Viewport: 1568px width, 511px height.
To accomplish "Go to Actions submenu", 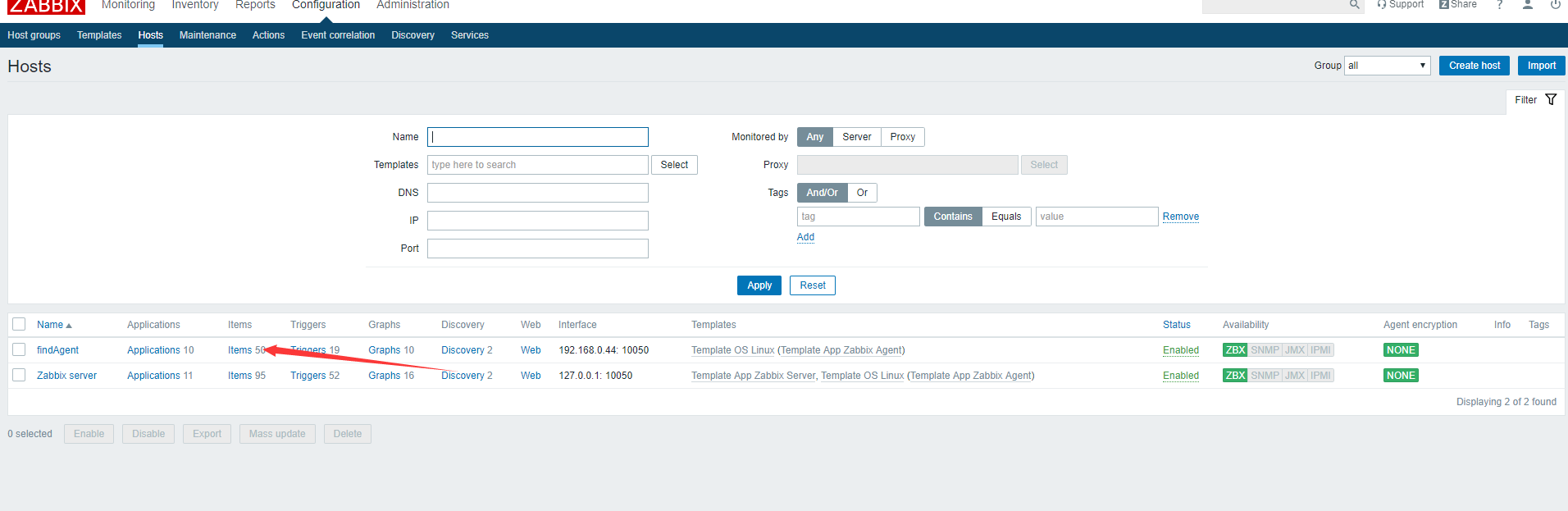I will (x=268, y=35).
